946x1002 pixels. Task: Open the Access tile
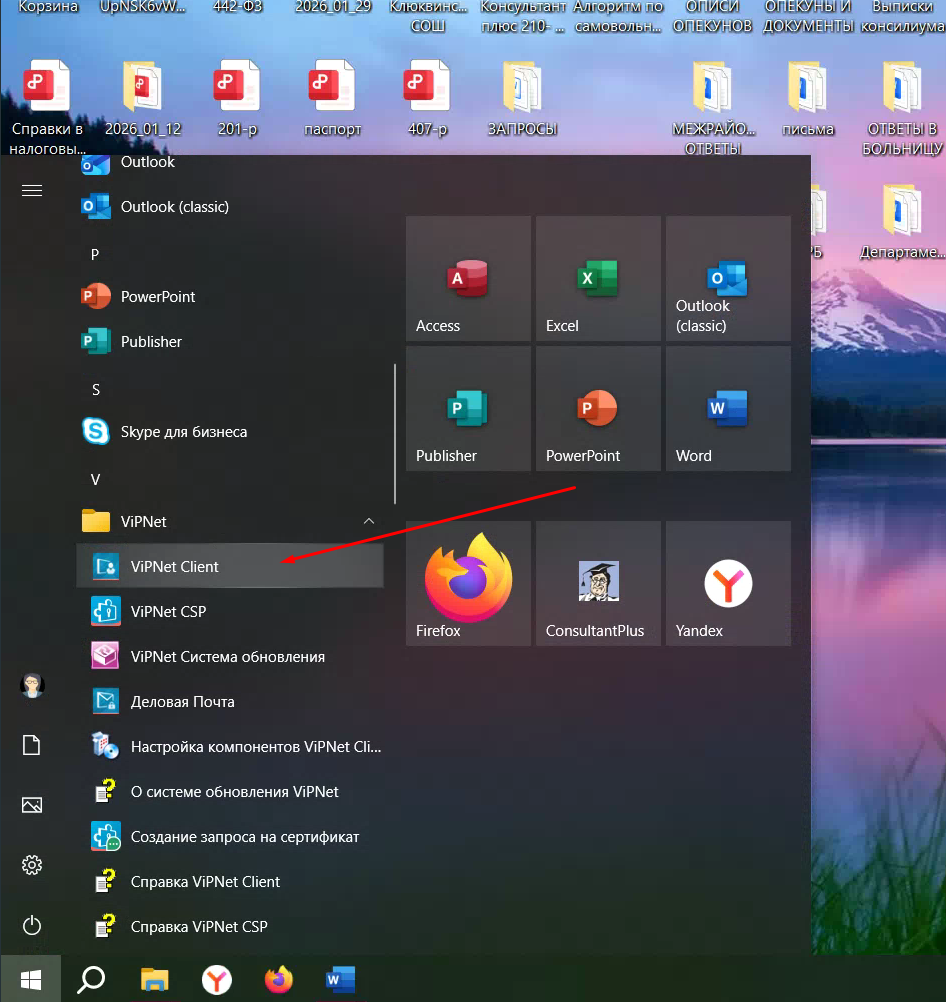coord(468,279)
